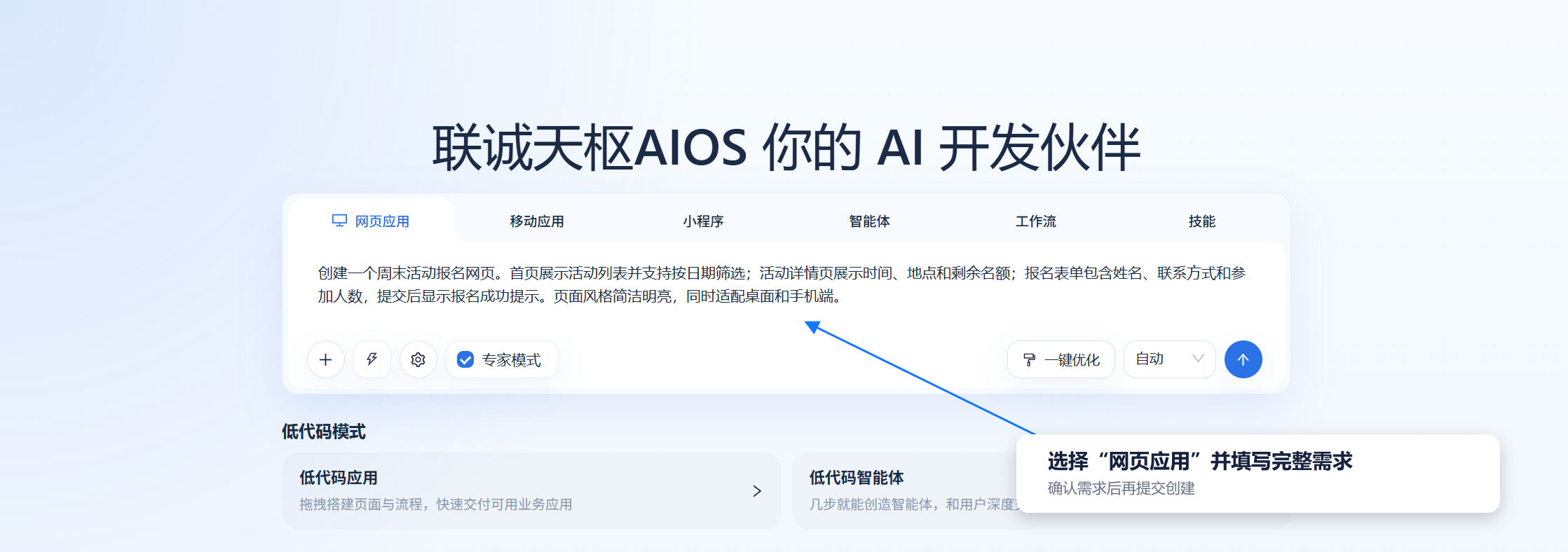Select the 网页应用 tab
The image size is (1568, 552).
371,221
